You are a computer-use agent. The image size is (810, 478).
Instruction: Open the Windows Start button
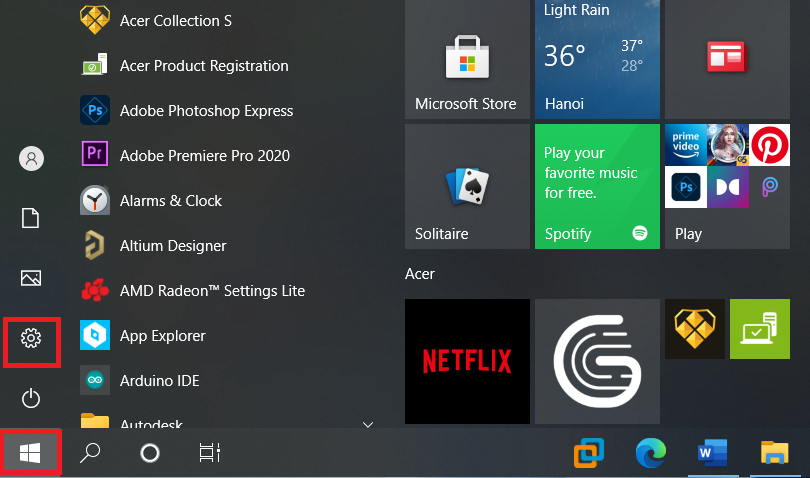[30, 453]
